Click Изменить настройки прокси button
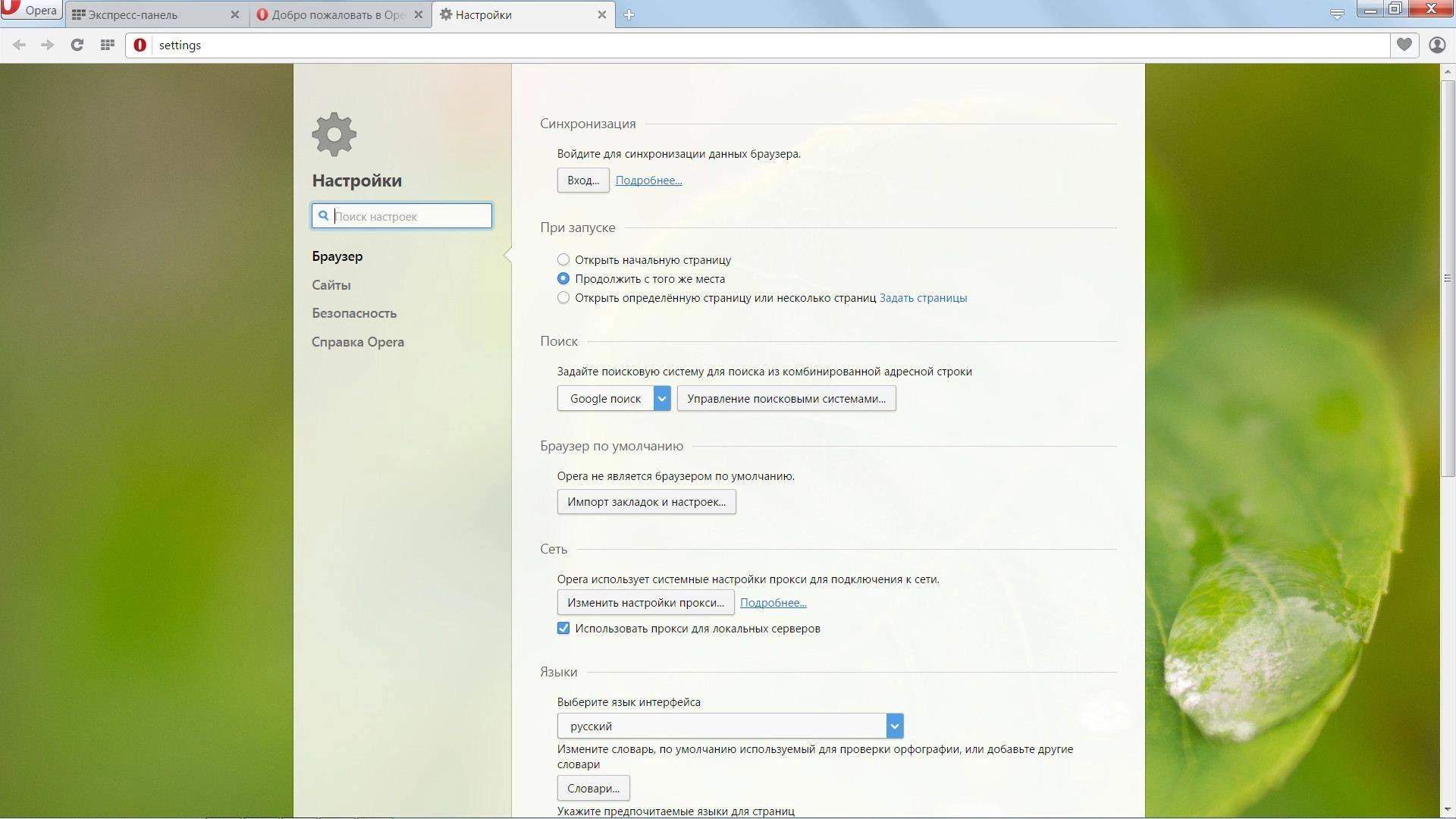1456x819 pixels. point(646,603)
